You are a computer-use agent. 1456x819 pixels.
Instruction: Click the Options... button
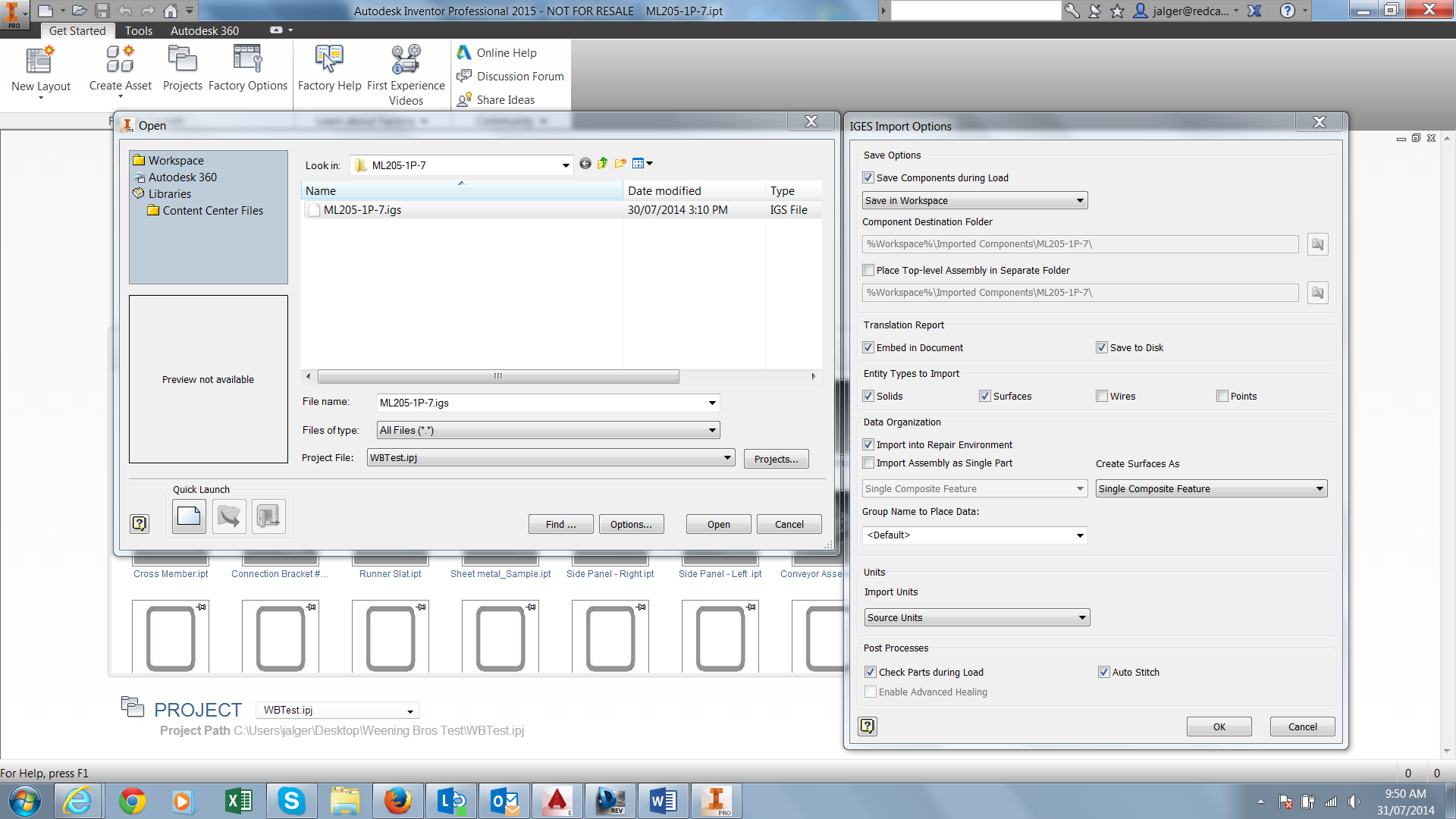(632, 525)
